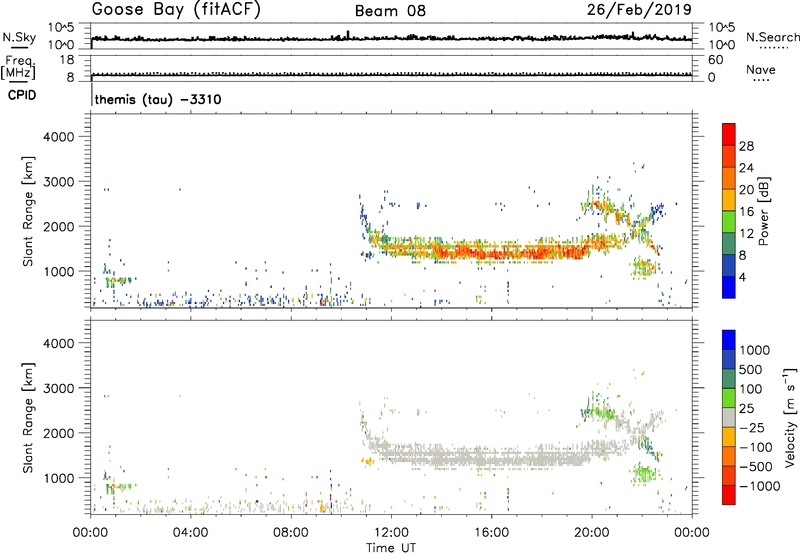Viewport: 800px width, 554px height.
Task: Click the frequency trace plot
Action: click(391, 68)
